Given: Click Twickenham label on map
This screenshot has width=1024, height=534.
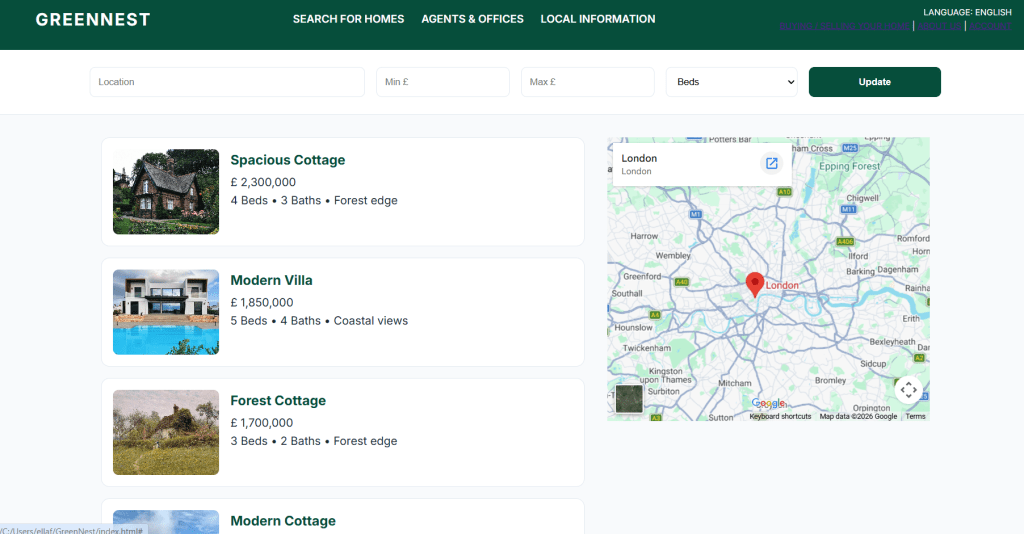Looking at the screenshot, I should (x=647, y=348).
